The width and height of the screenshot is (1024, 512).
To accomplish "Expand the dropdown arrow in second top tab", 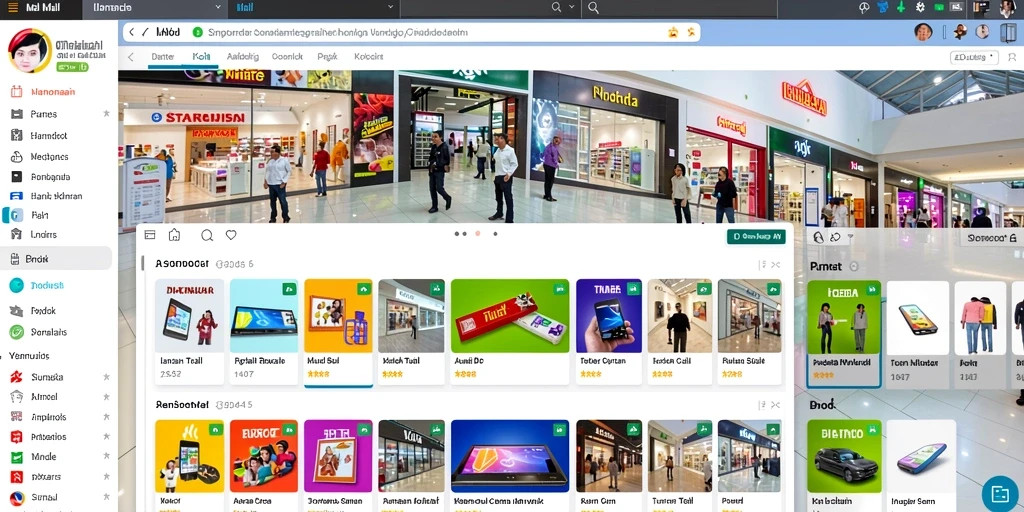I will coord(217,8).
